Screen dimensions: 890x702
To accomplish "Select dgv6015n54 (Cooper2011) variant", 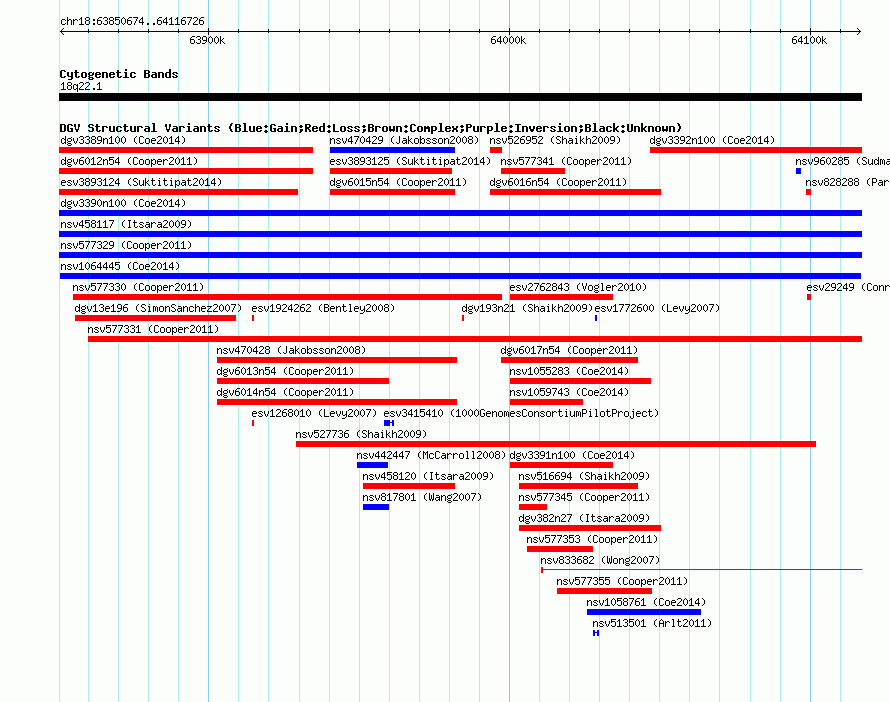I will [x=392, y=192].
